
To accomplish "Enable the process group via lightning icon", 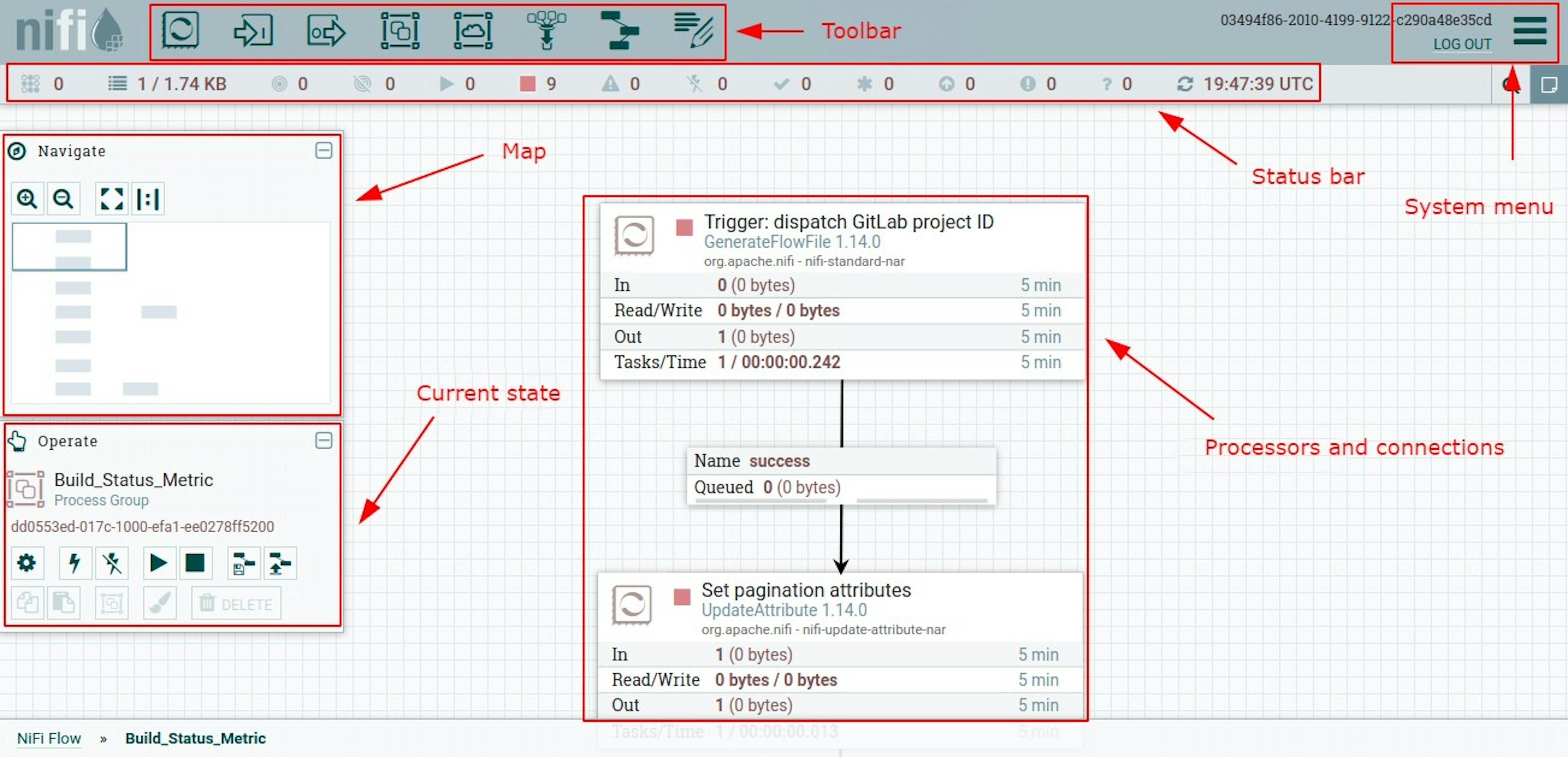I will click(74, 564).
